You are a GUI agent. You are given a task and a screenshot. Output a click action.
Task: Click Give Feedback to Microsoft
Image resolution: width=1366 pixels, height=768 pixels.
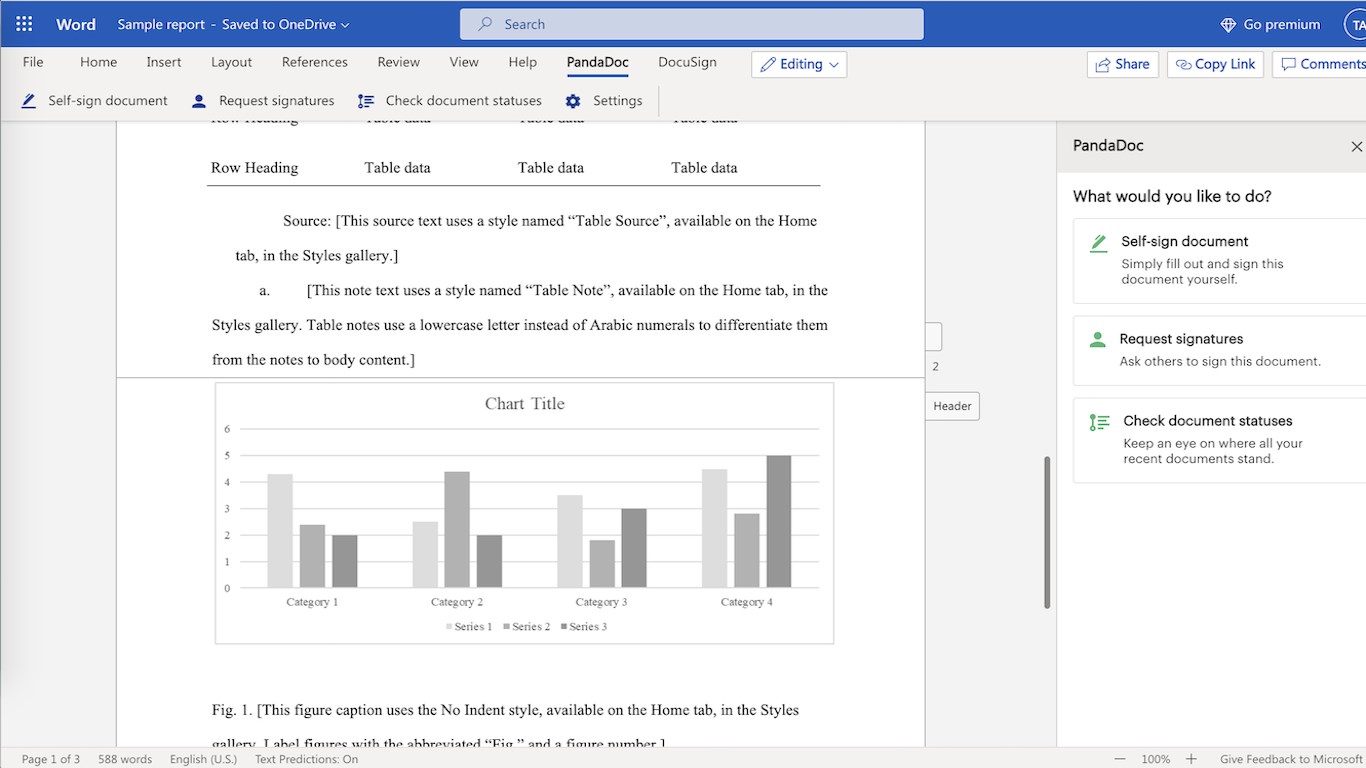[x=1292, y=759]
